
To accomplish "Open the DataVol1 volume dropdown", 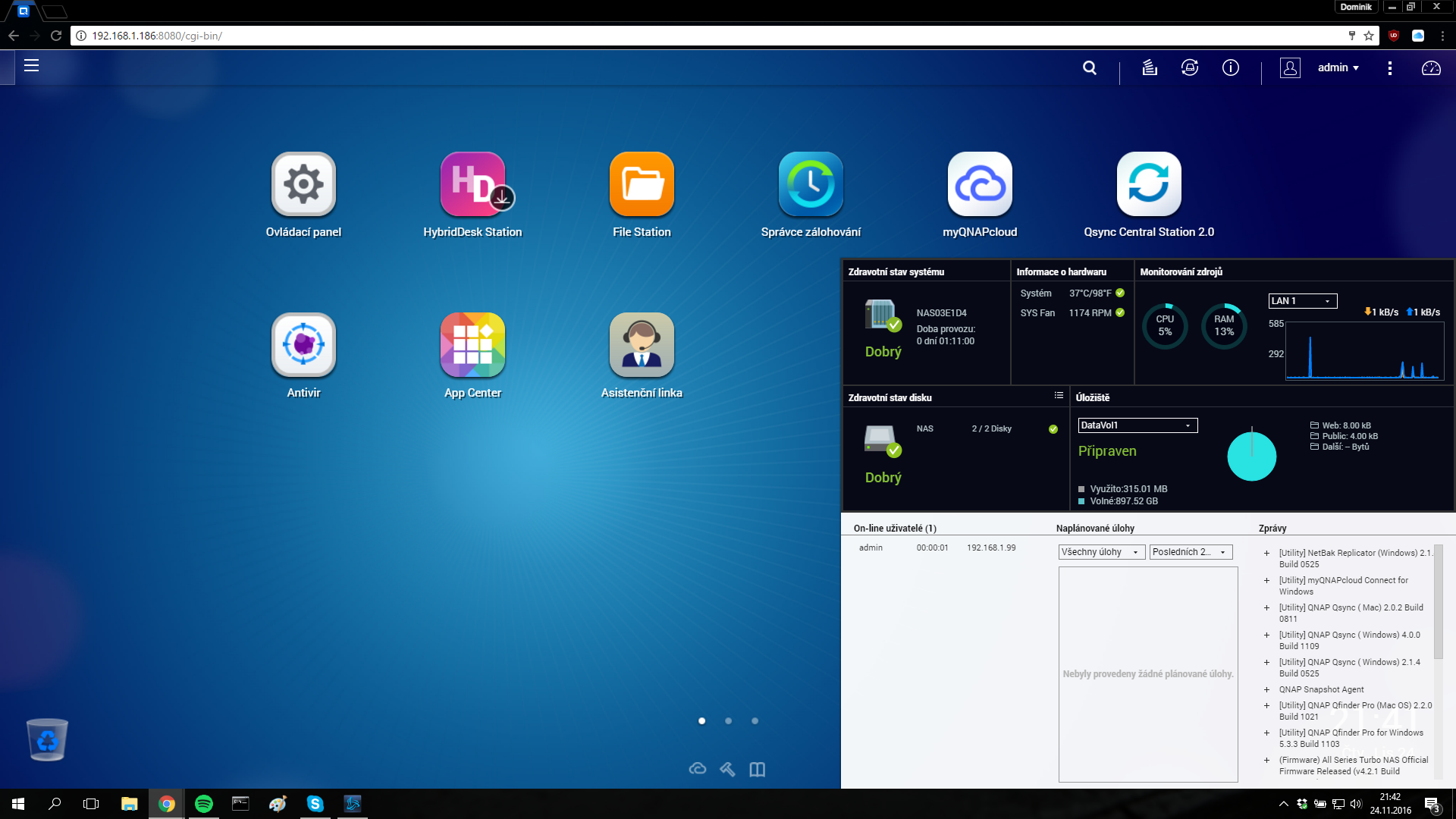I will tap(1137, 425).
